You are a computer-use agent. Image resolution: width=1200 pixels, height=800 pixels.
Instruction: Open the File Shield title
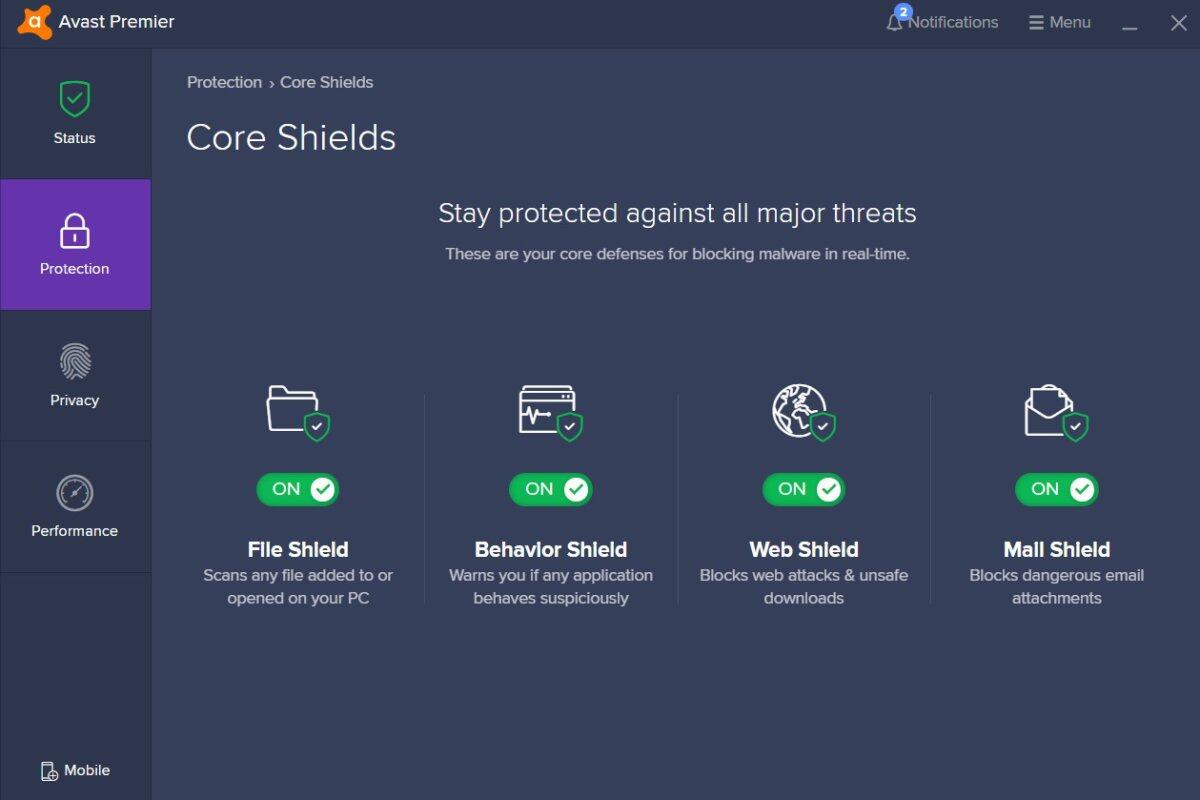[x=298, y=549]
